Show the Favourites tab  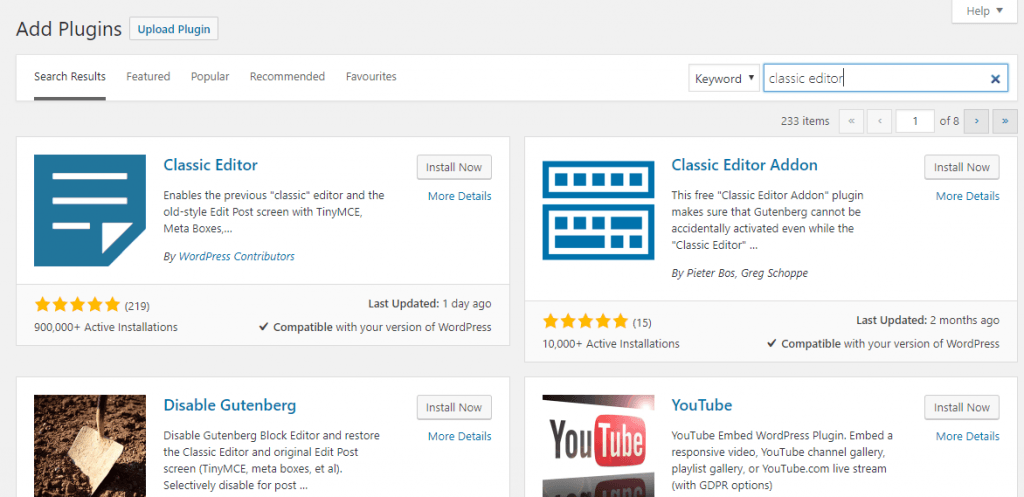[x=371, y=77]
